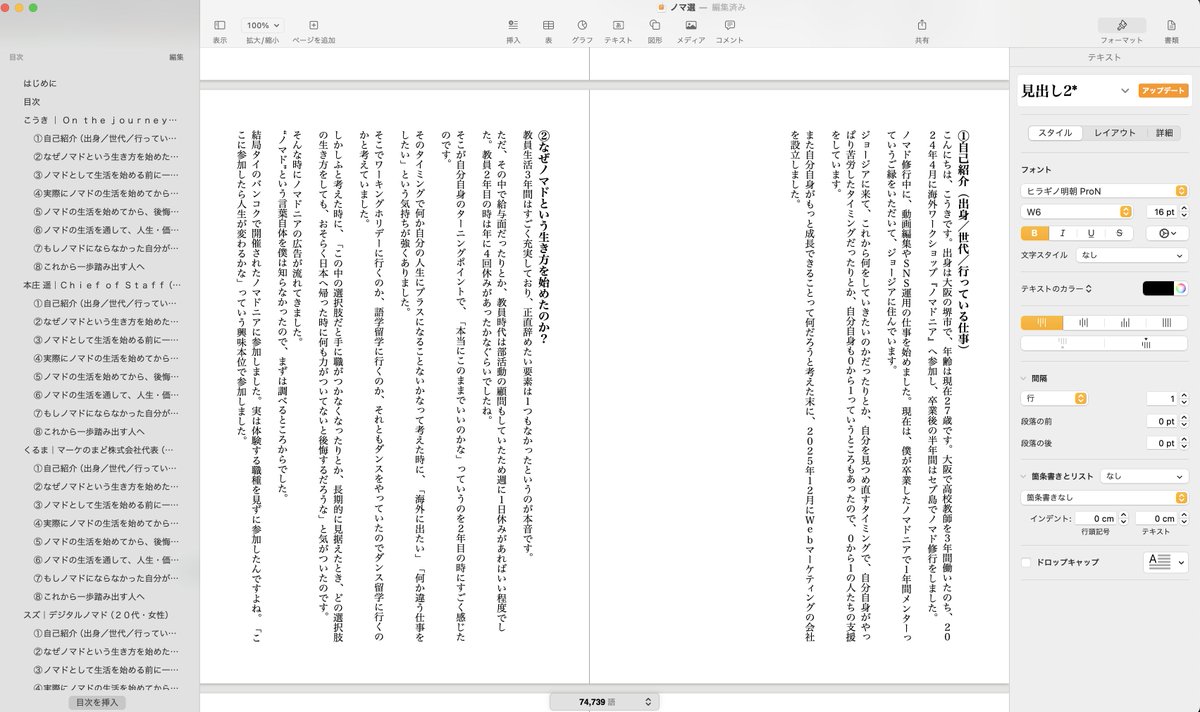Viewport: 1200px width, 712px height.
Task: Enable the ドロップキャップ checkbox
Action: [x=1026, y=563]
